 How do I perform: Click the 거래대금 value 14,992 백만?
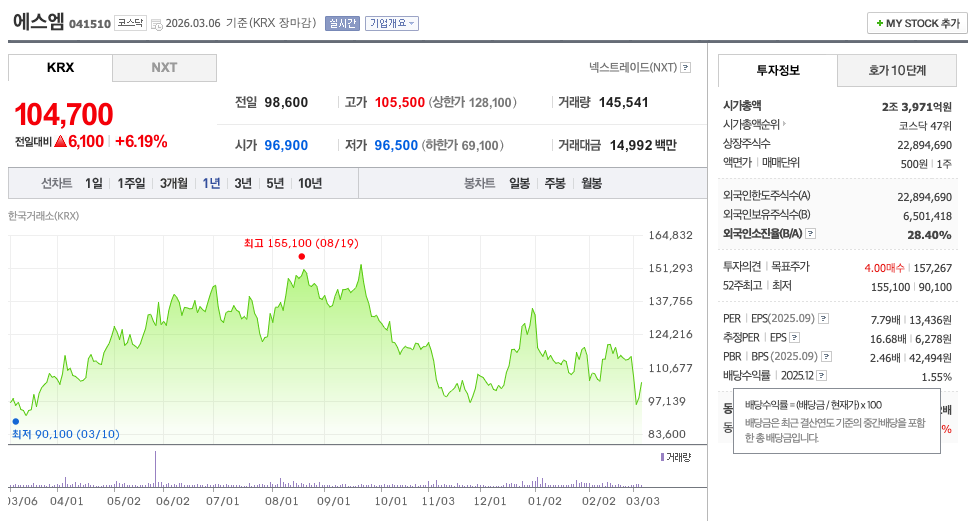pyautogui.click(x=643, y=145)
